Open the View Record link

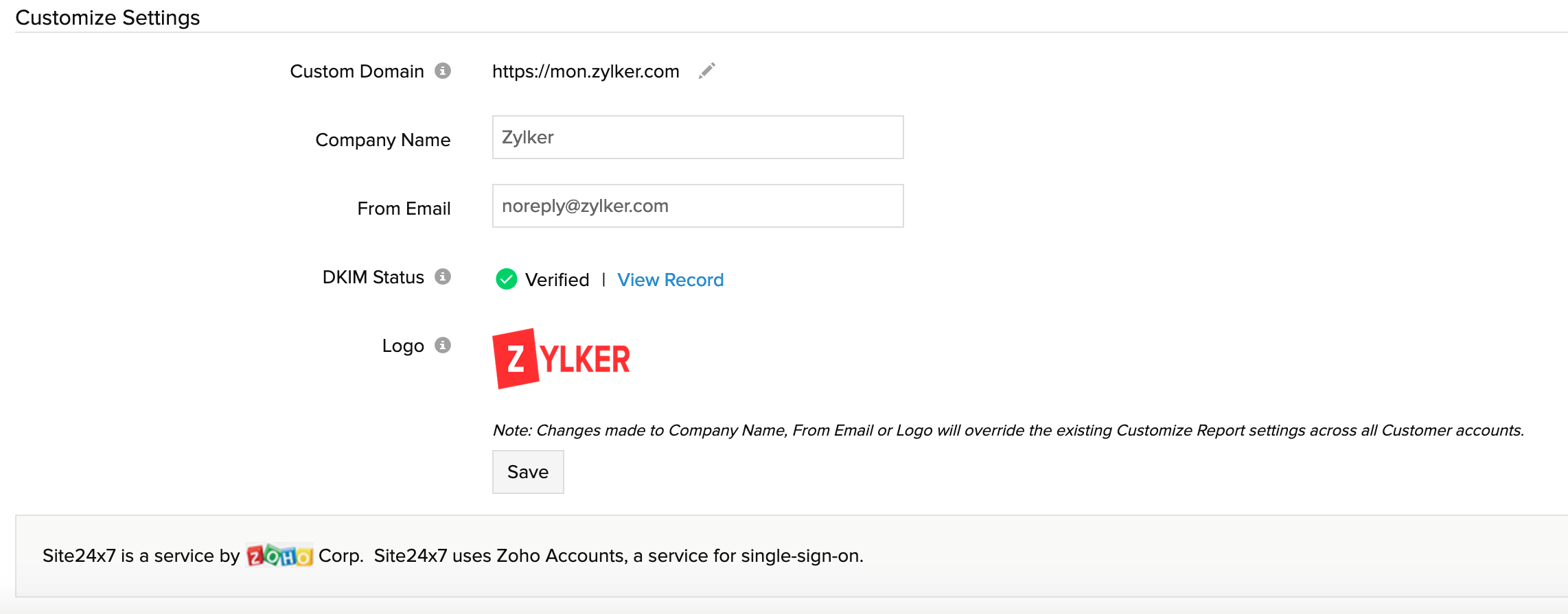(670, 280)
